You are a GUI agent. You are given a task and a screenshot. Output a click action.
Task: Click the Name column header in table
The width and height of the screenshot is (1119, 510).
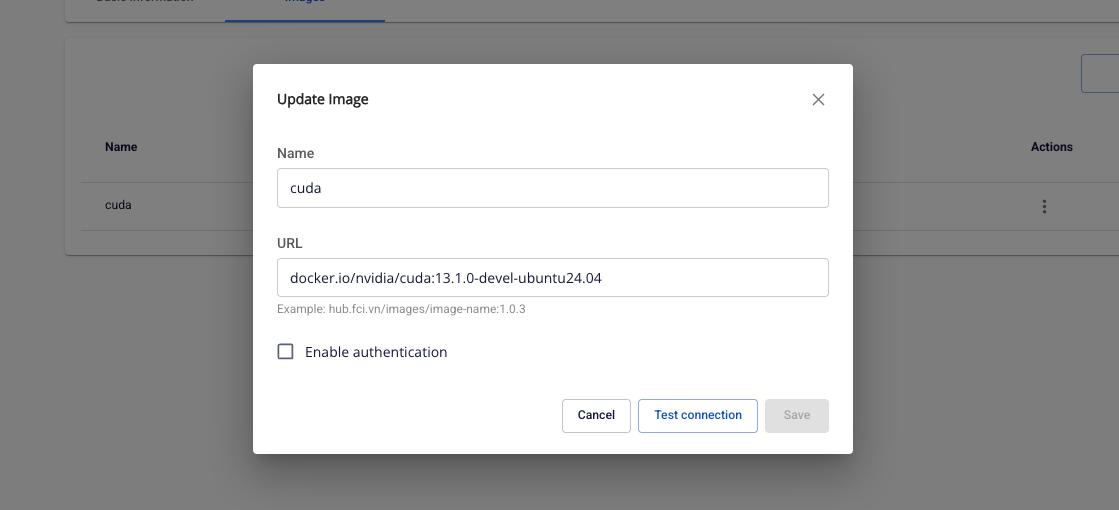[121, 147]
